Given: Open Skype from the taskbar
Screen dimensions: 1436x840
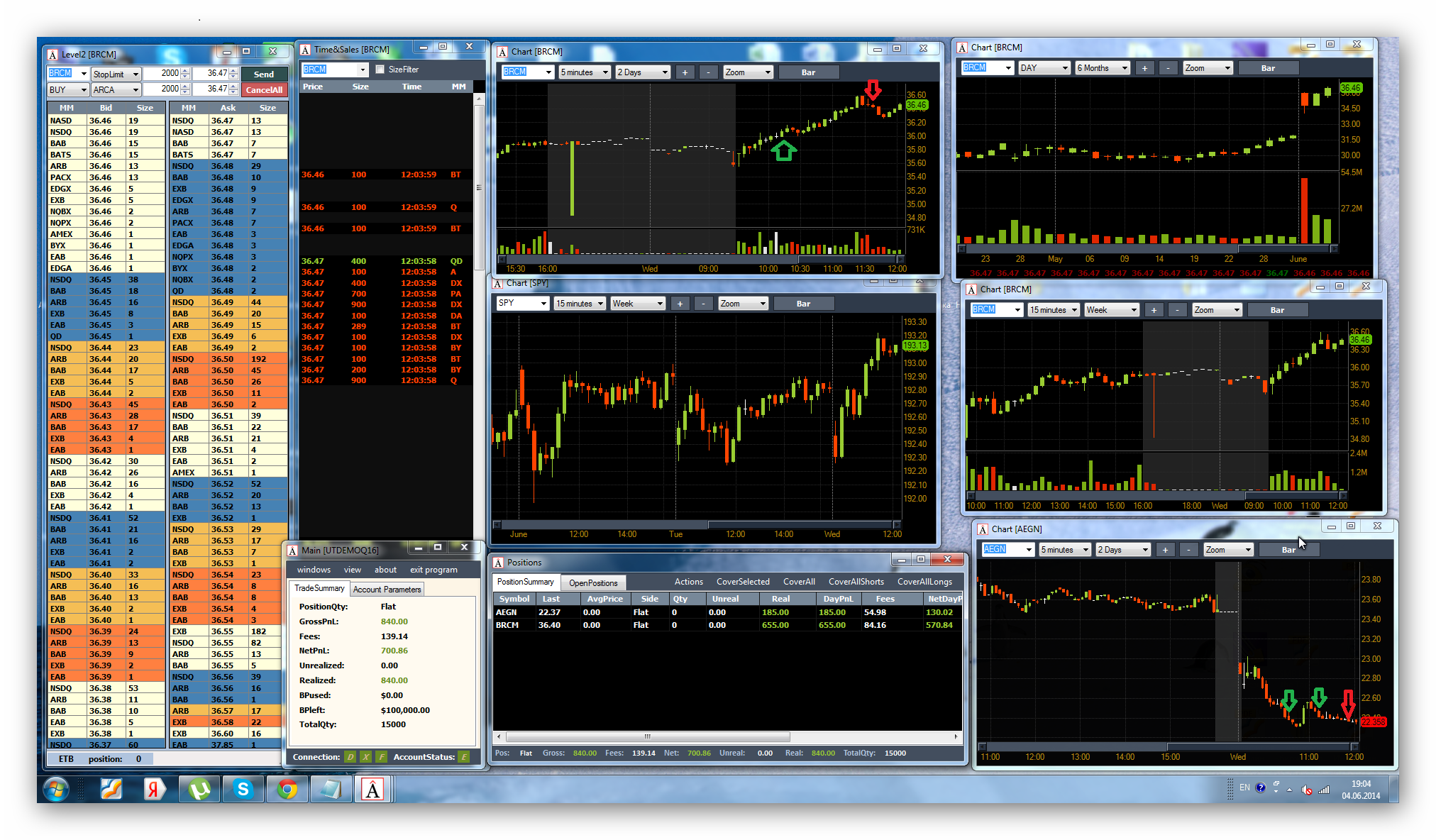Looking at the screenshot, I should [x=243, y=789].
